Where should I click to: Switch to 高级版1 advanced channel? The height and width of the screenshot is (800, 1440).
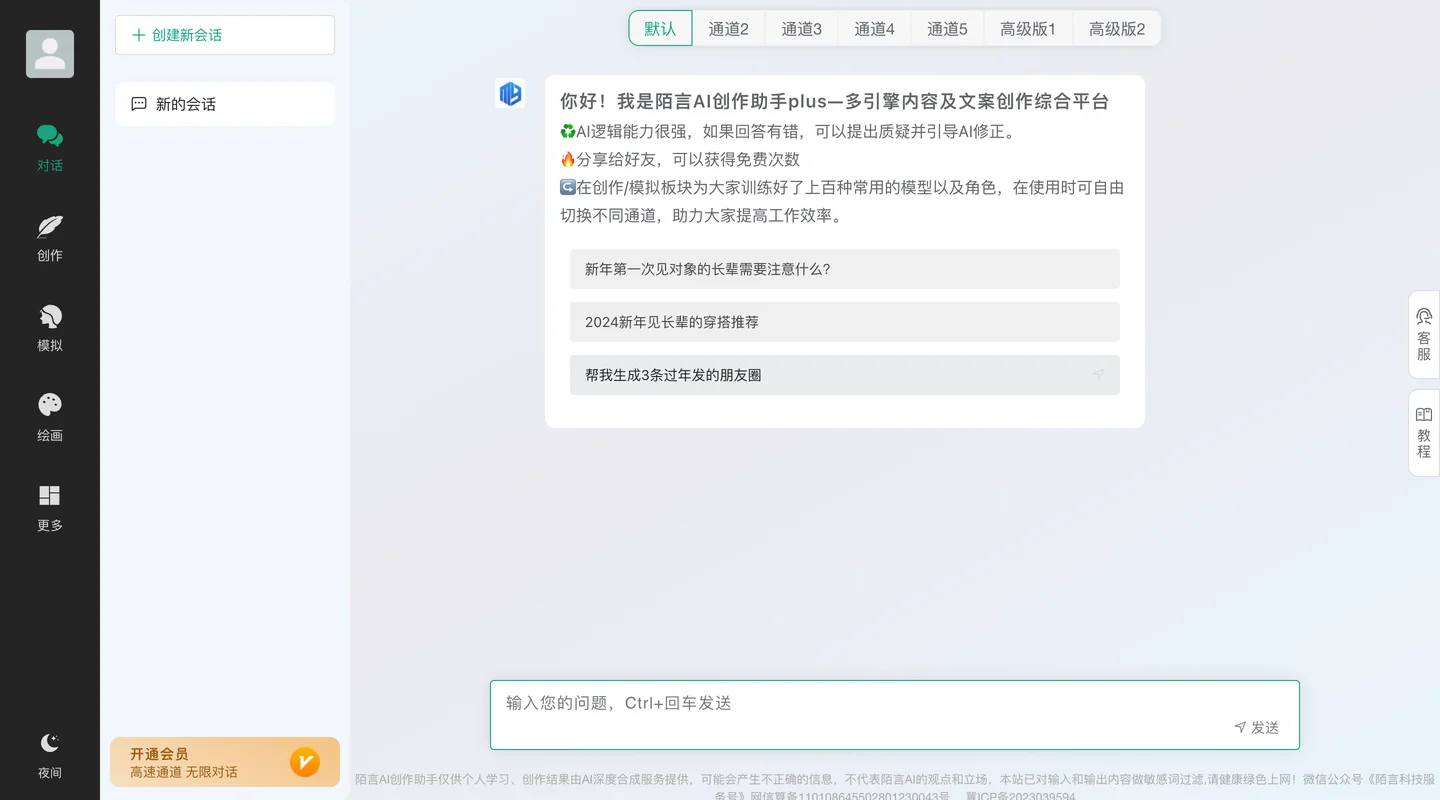(1028, 28)
